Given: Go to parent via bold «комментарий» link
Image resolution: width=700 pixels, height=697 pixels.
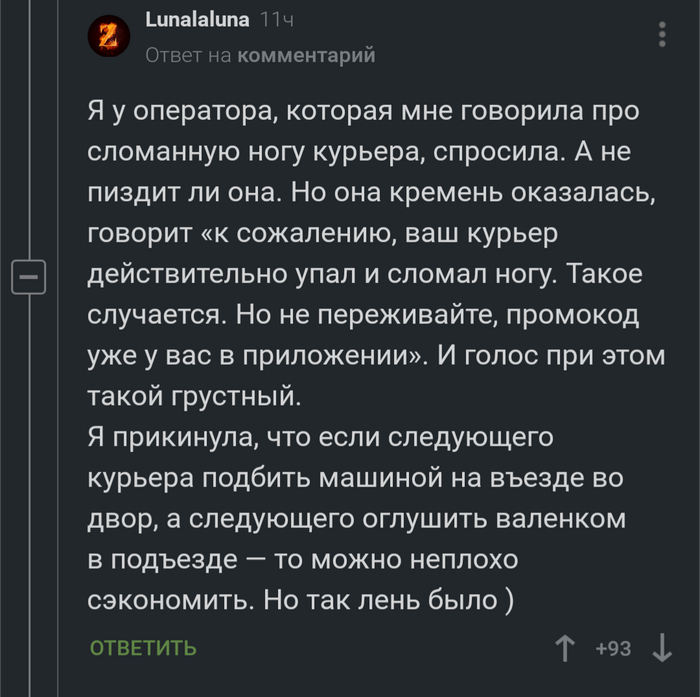Looking at the screenshot, I should tap(305, 56).
